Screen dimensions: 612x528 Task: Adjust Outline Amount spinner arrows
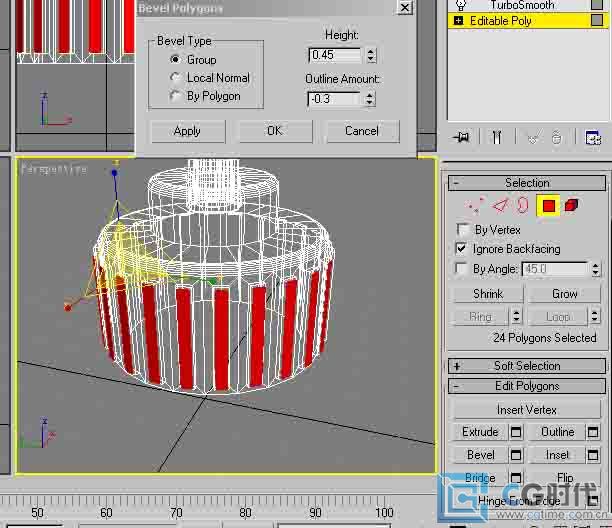point(370,99)
